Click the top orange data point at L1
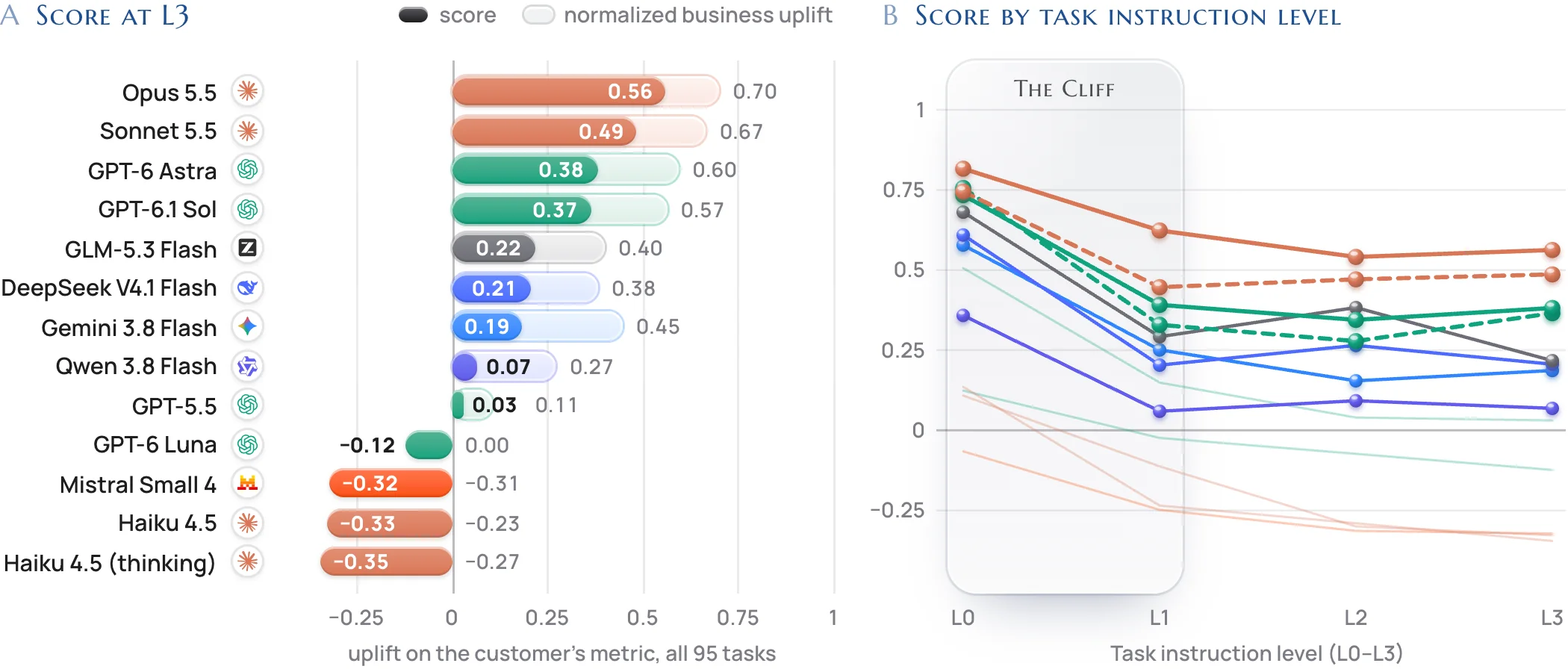The image size is (1568, 672). click(x=1160, y=231)
